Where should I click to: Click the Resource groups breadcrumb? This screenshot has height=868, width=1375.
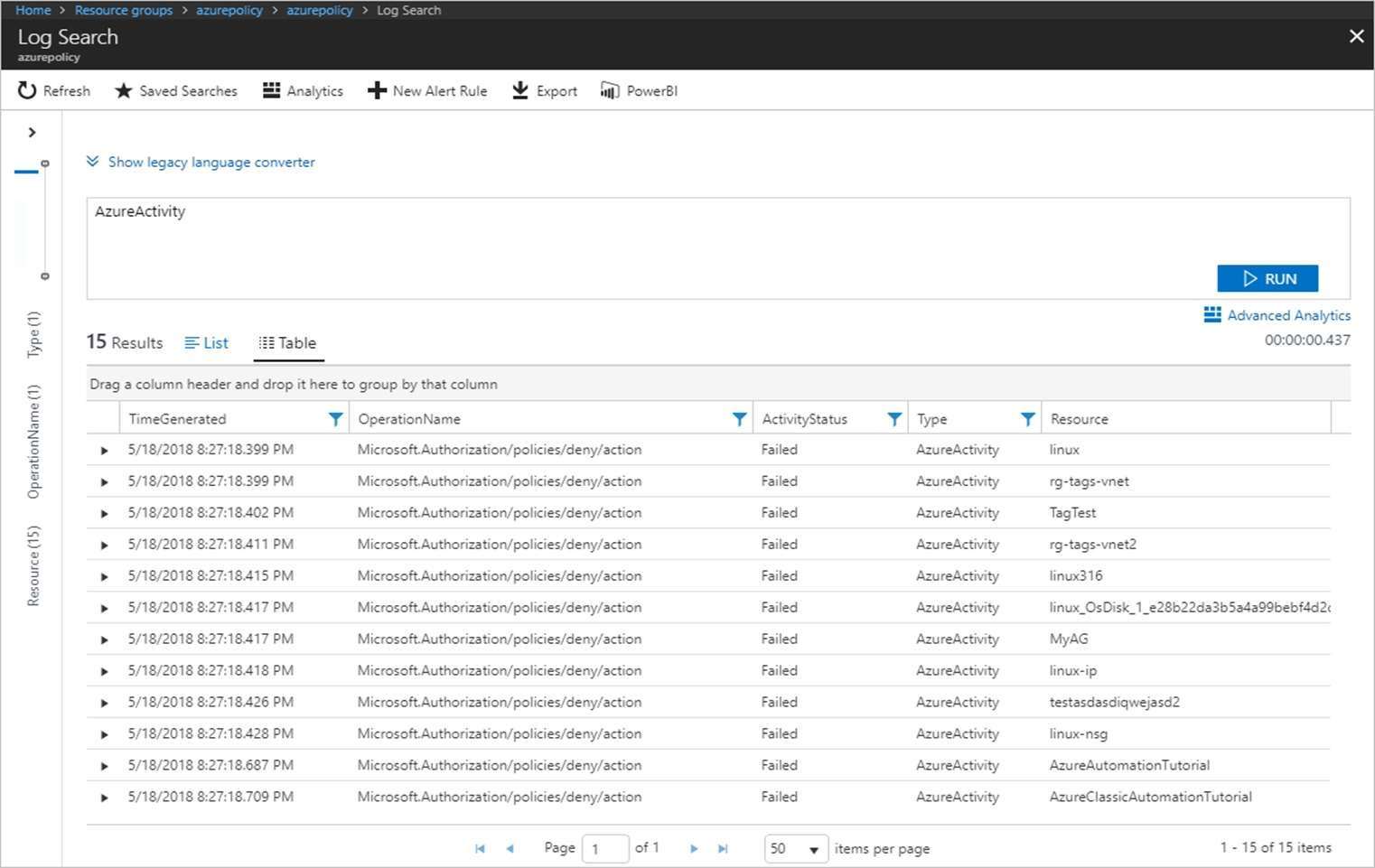pos(124,10)
